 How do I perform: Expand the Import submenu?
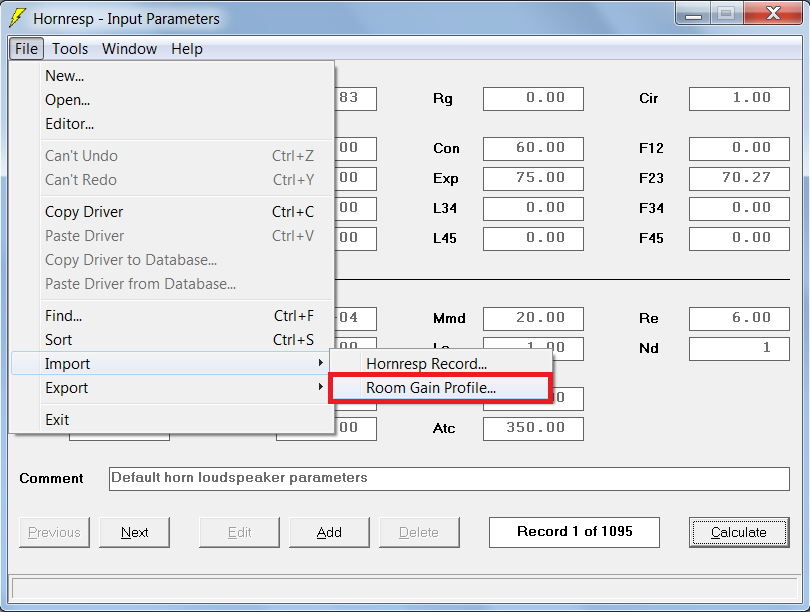tap(172, 364)
